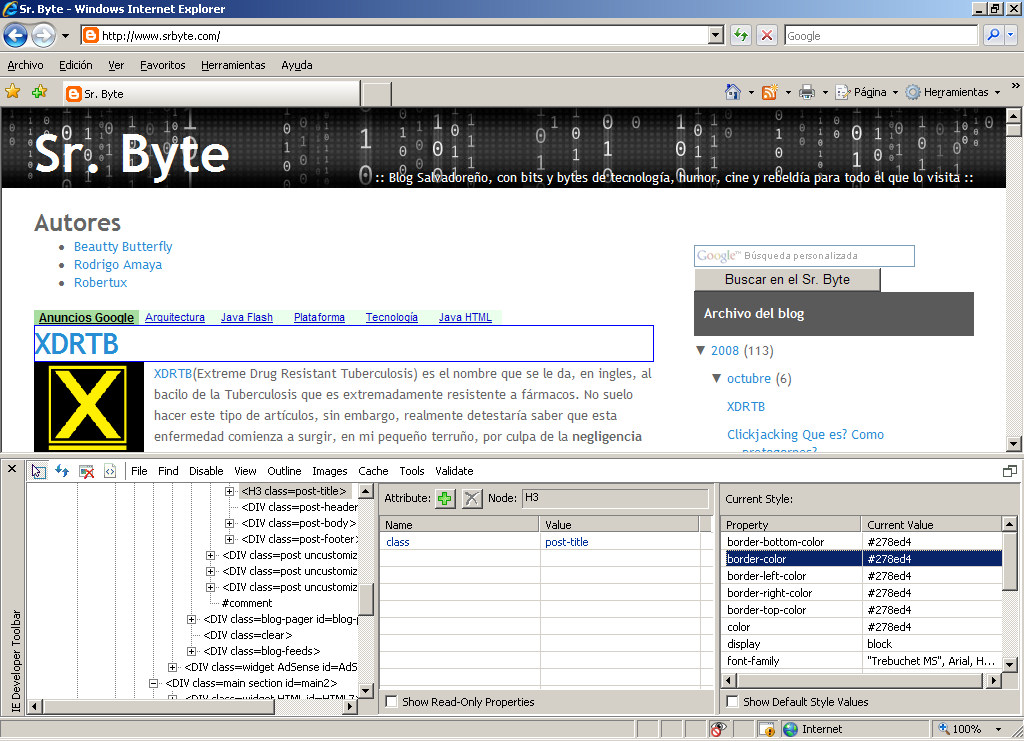Collapse the DIV class=main section node

(153, 683)
